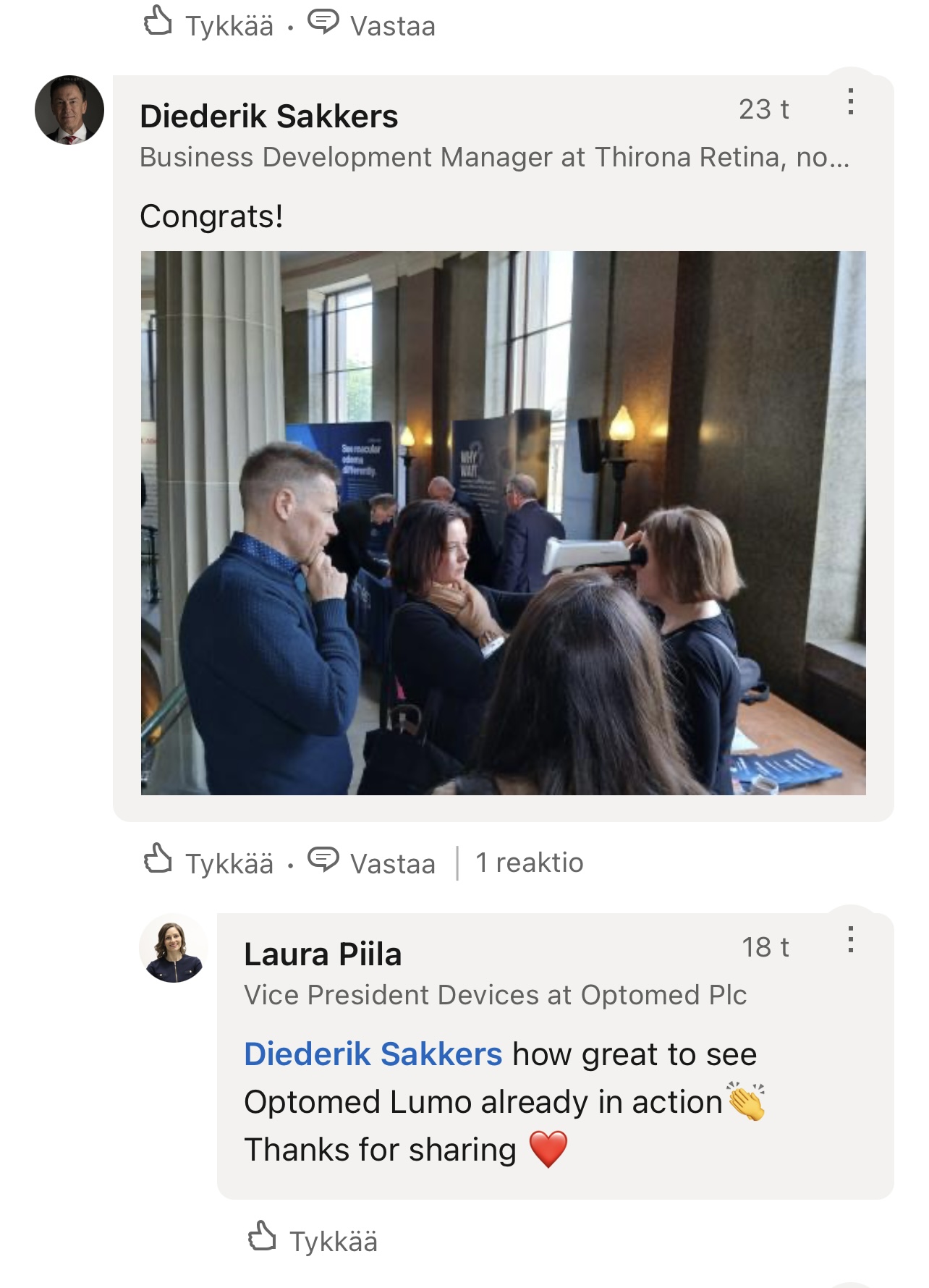The height and width of the screenshot is (1288, 929).
Task: Open Laura Piila name heading
Action: (x=323, y=954)
